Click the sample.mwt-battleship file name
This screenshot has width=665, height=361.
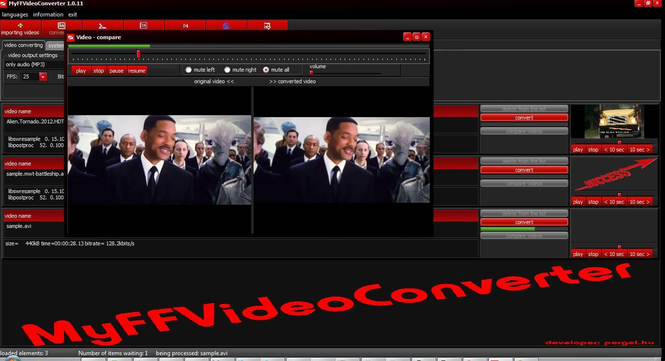pos(35,174)
